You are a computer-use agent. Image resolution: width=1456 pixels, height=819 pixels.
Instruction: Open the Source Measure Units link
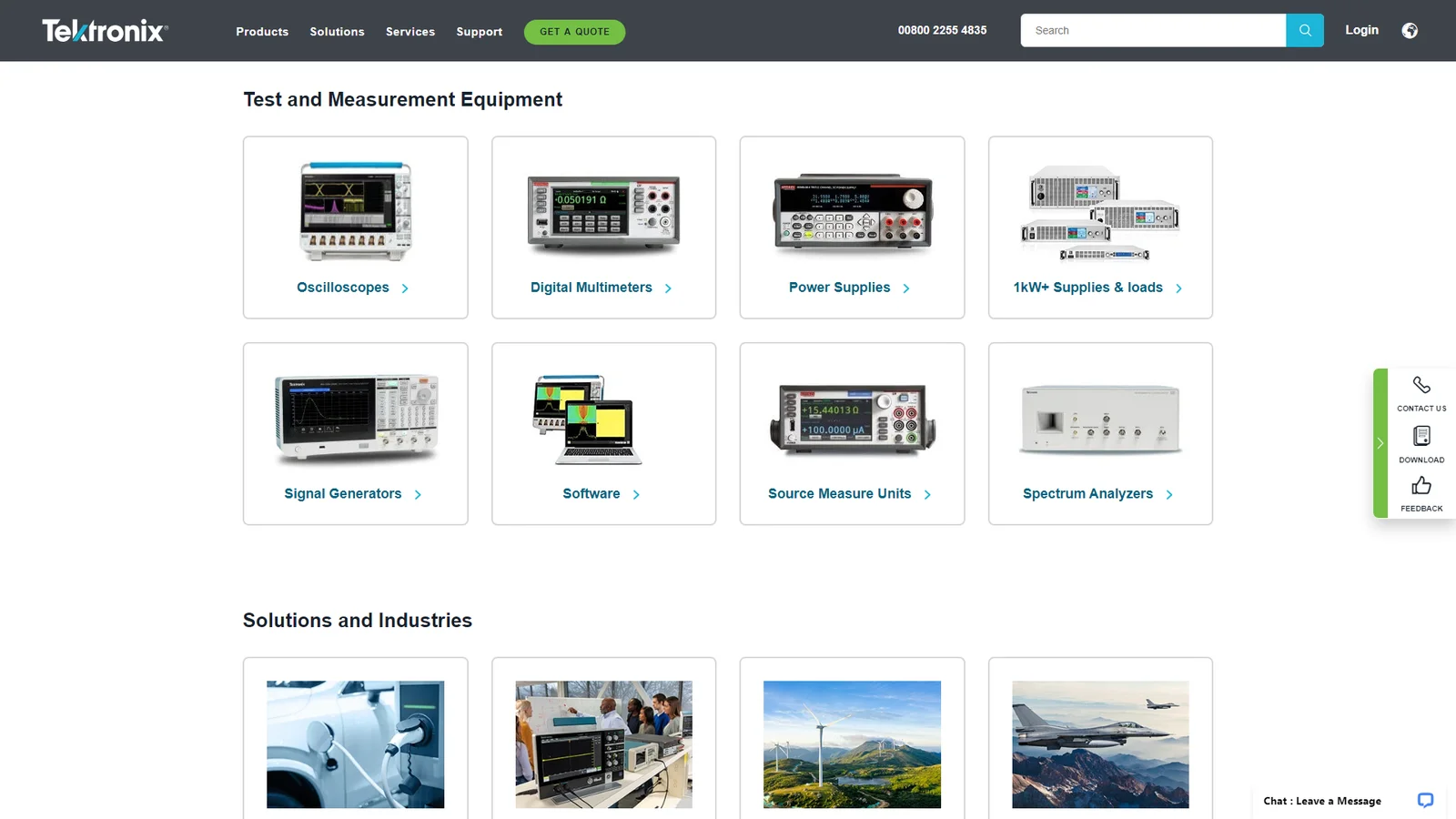pos(840,494)
